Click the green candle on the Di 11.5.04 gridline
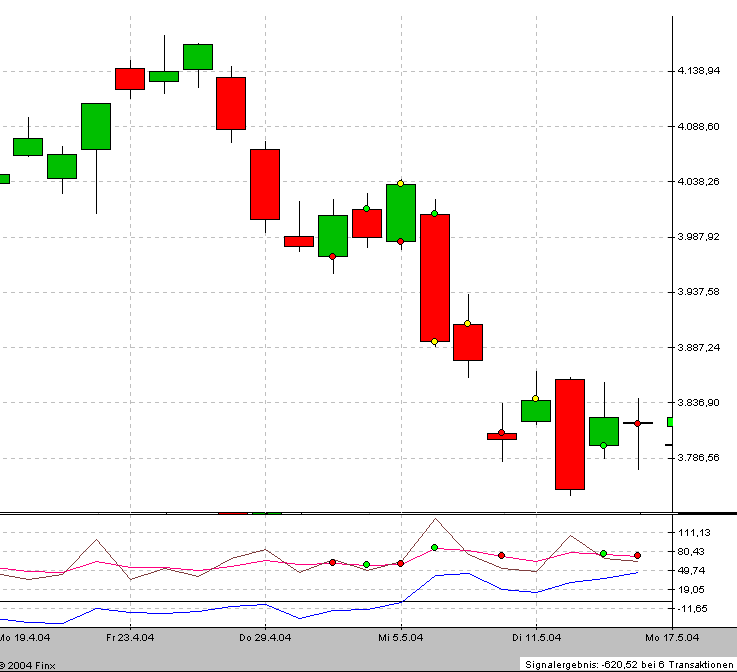The image size is (737, 672). [x=536, y=411]
